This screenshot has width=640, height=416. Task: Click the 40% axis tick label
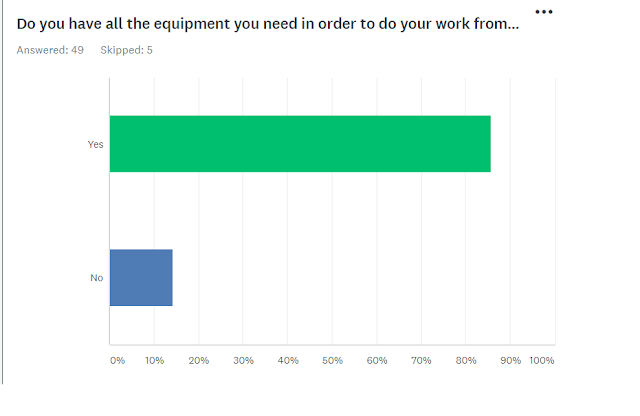[x=288, y=360]
